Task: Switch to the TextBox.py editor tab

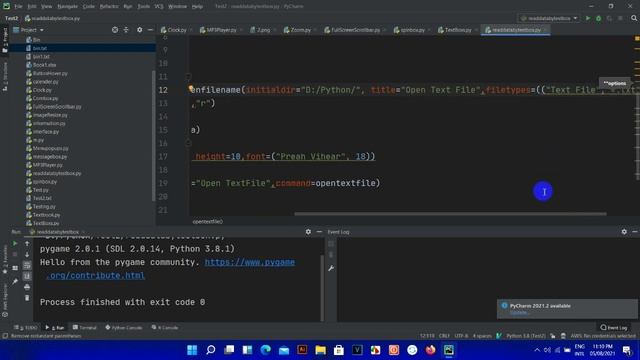Action: [x=458, y=30]
